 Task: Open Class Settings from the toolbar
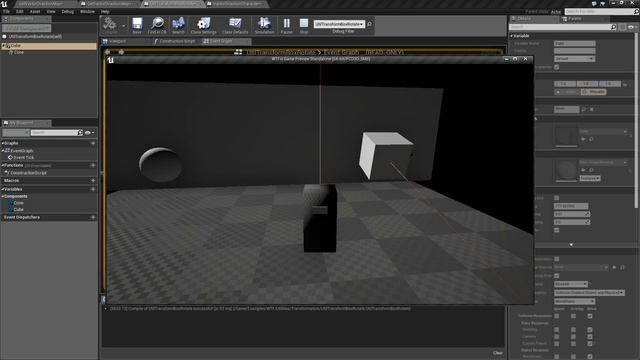(x=204, y=24)
